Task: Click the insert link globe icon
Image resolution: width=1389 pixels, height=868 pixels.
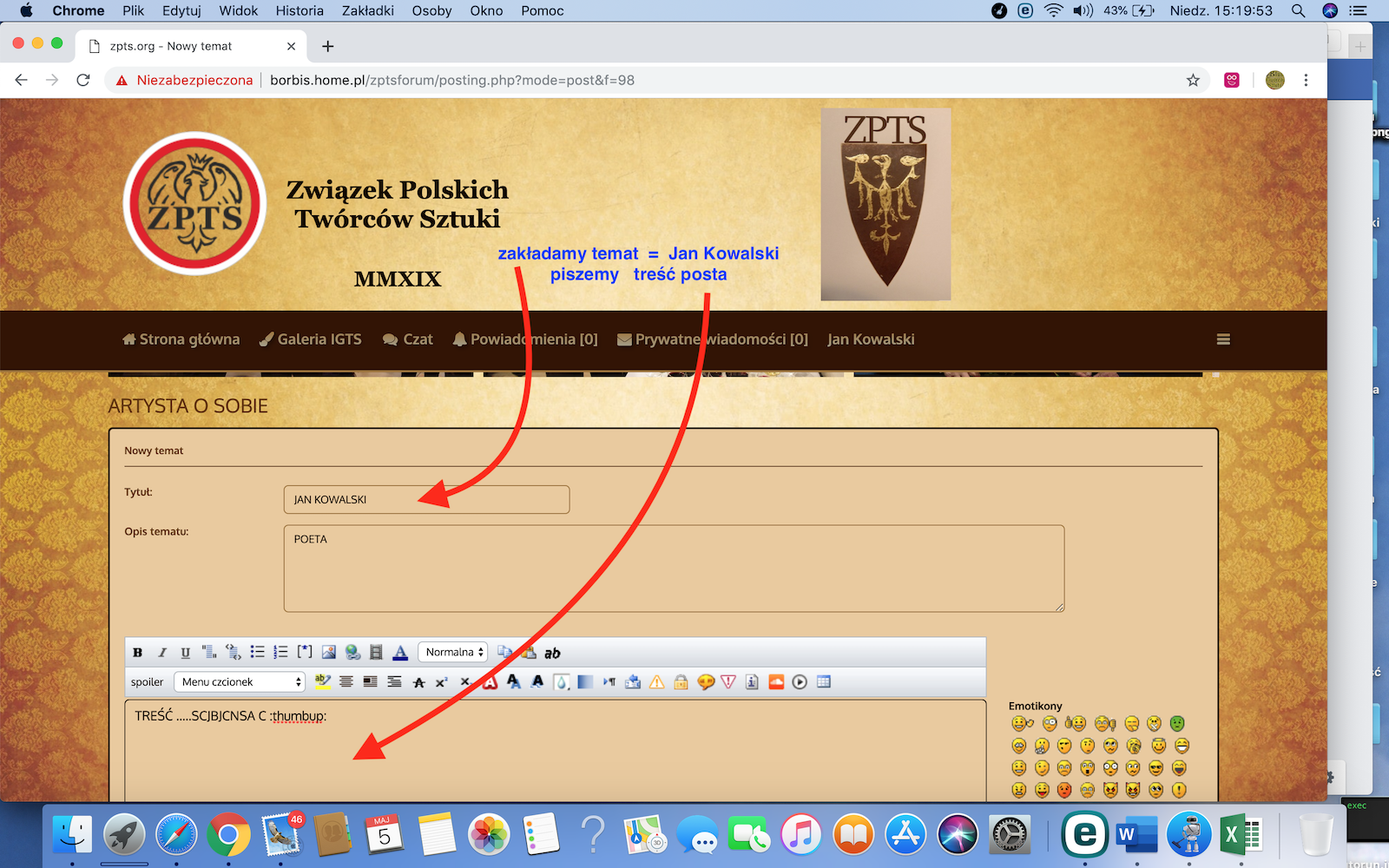Action: [352, 653]
